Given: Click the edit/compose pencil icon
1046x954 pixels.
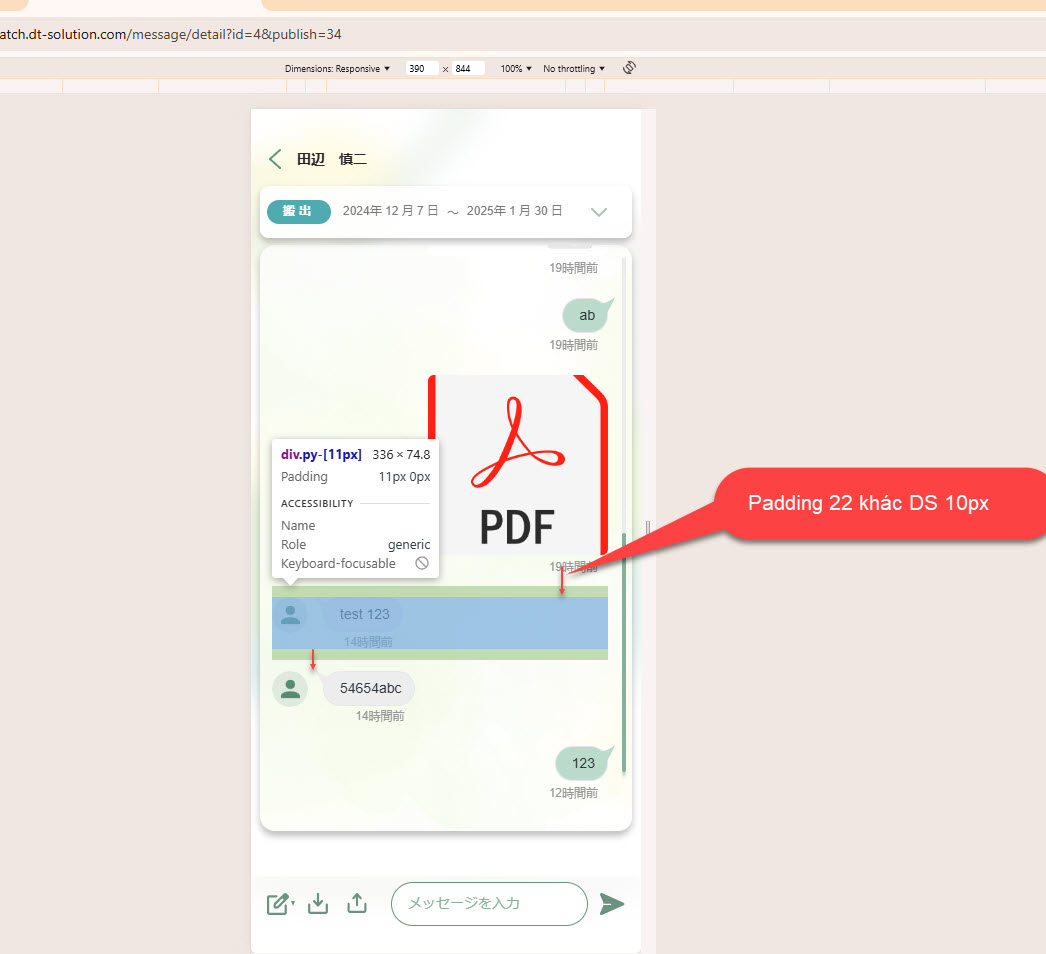Looking at the screenshot, I should [x=278, y=904].
